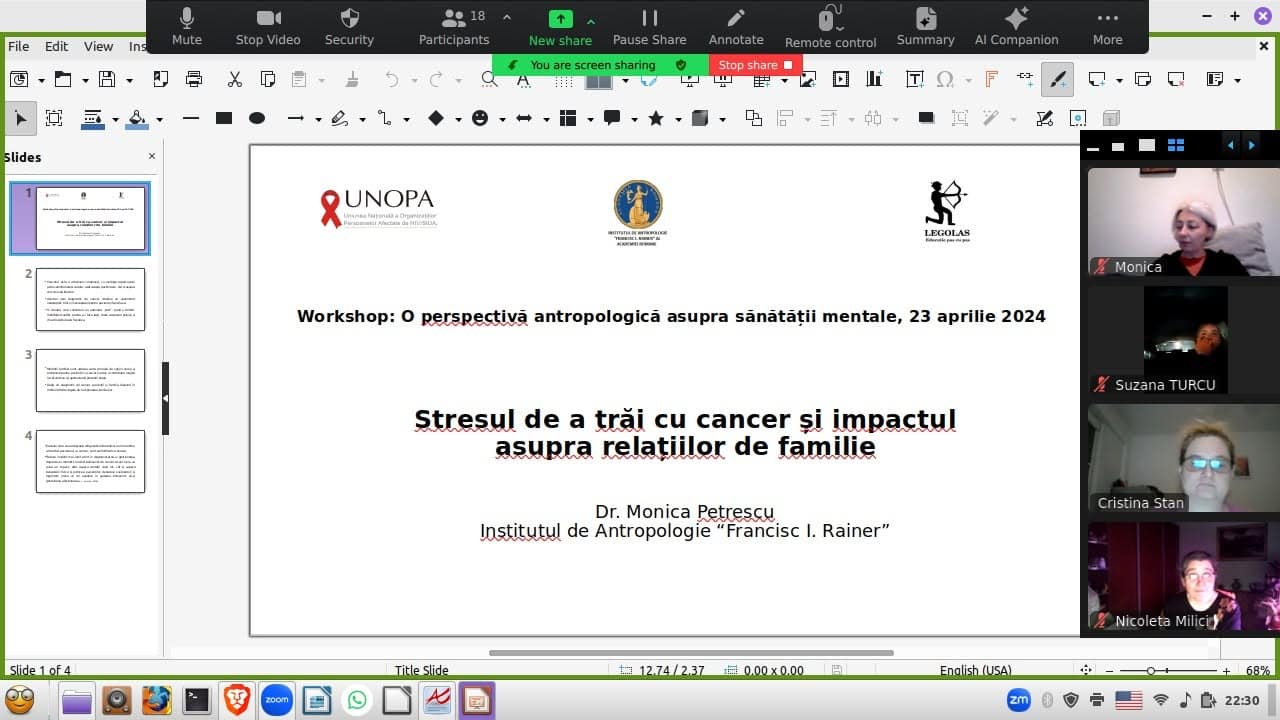
Task: Open More options in Zoom toolbar
Action: 1107,27
